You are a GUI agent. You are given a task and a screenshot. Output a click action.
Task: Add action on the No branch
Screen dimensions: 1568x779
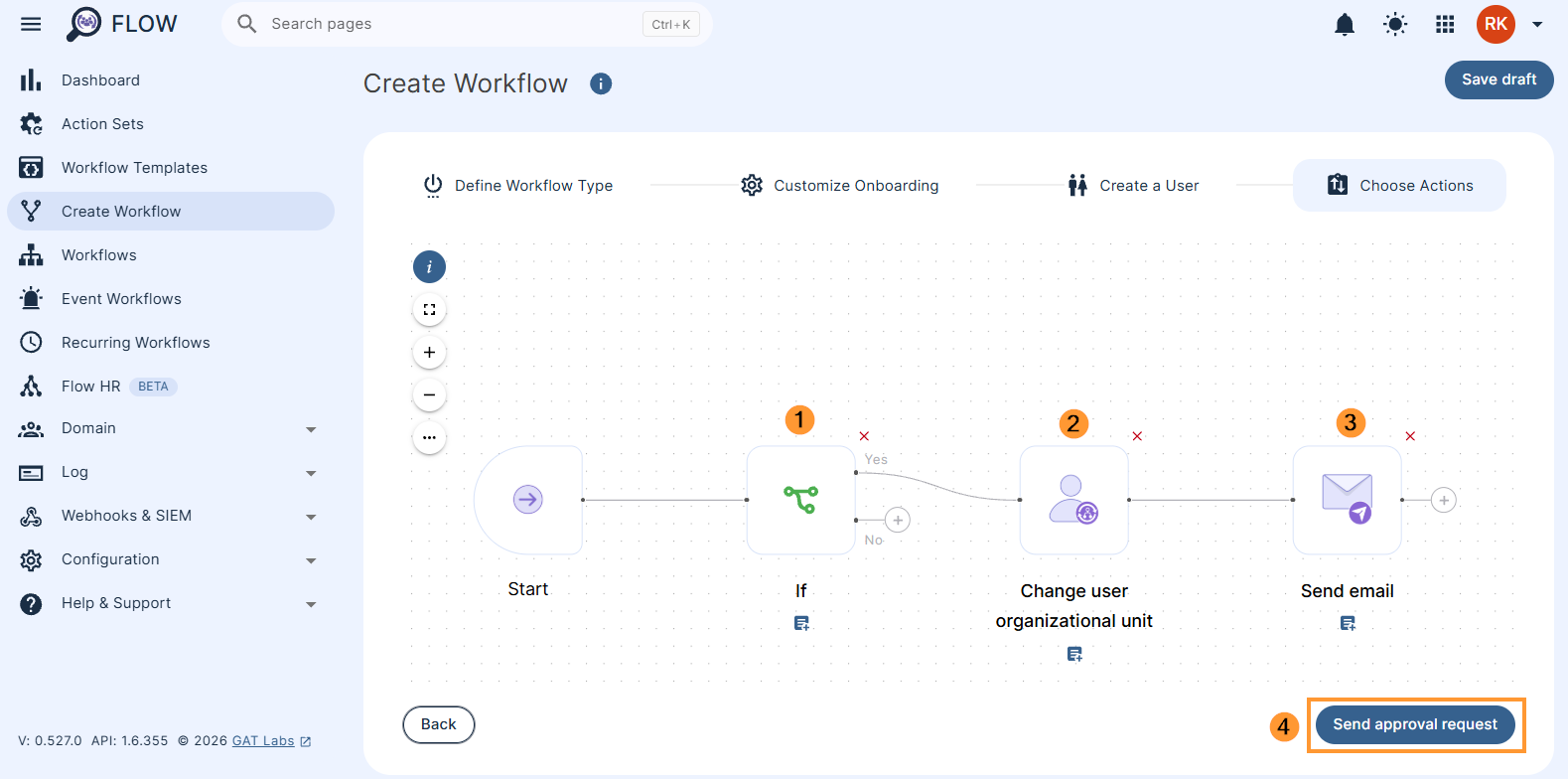coord(898,520)
